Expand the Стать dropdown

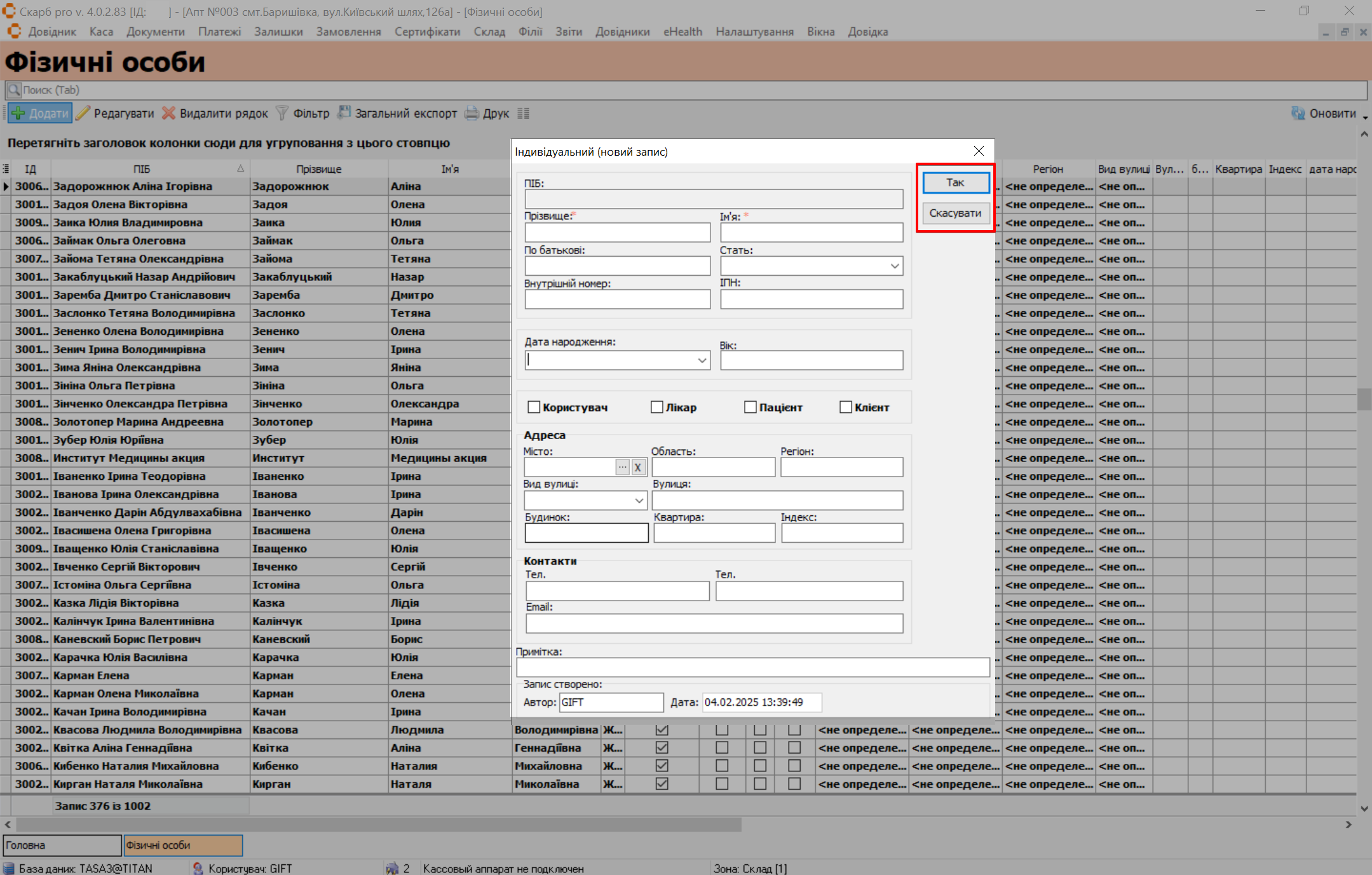click(894, 266)
